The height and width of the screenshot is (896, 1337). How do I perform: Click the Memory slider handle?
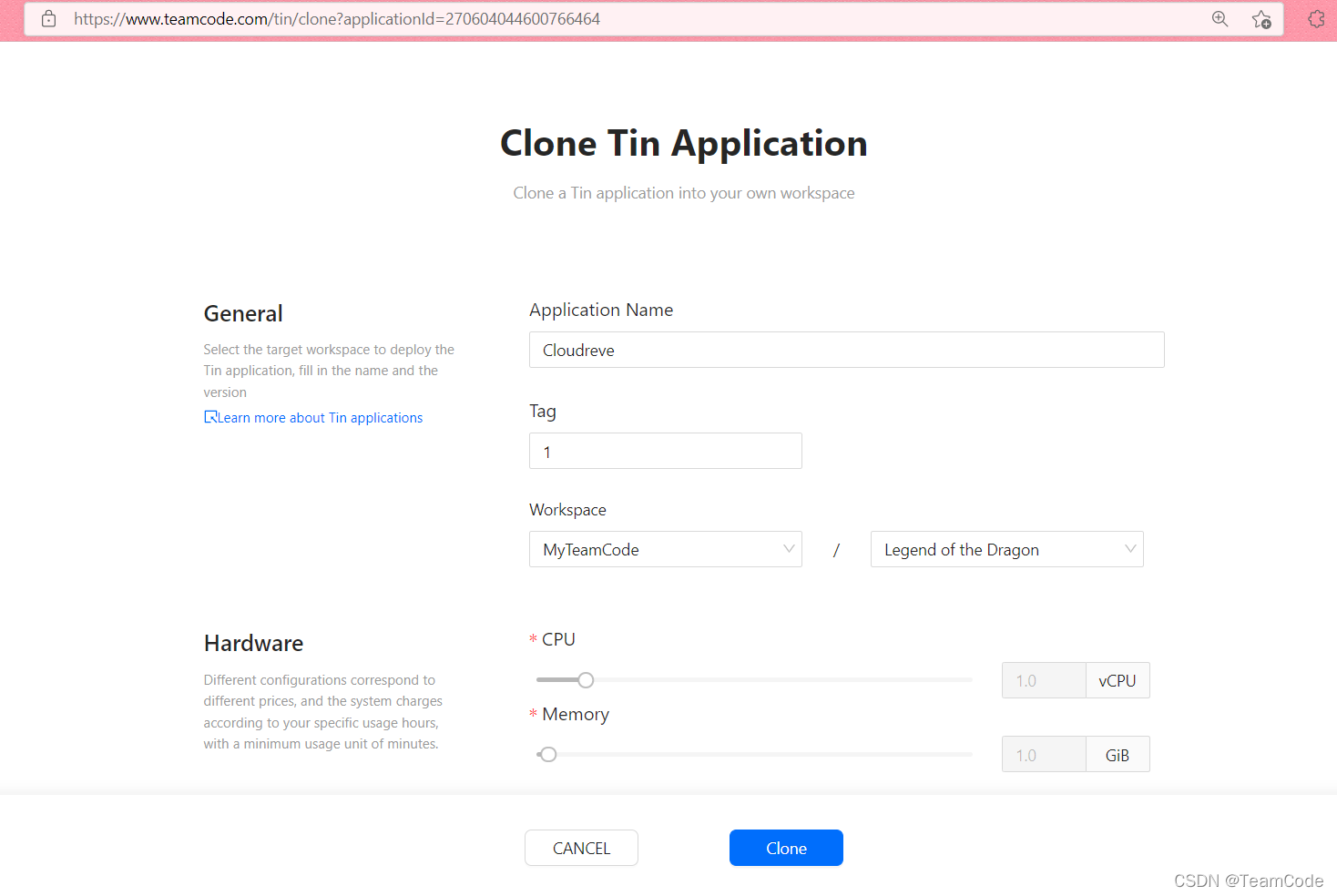[548, 755]
